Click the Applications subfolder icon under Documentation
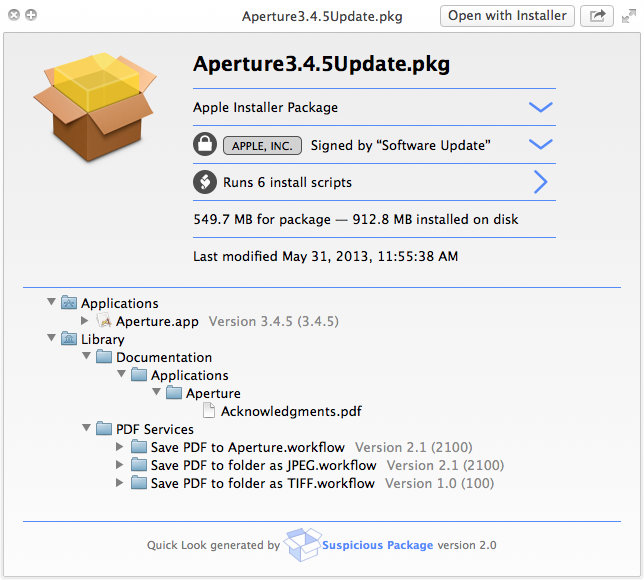644x580 pixels. (x=139, y=375)
